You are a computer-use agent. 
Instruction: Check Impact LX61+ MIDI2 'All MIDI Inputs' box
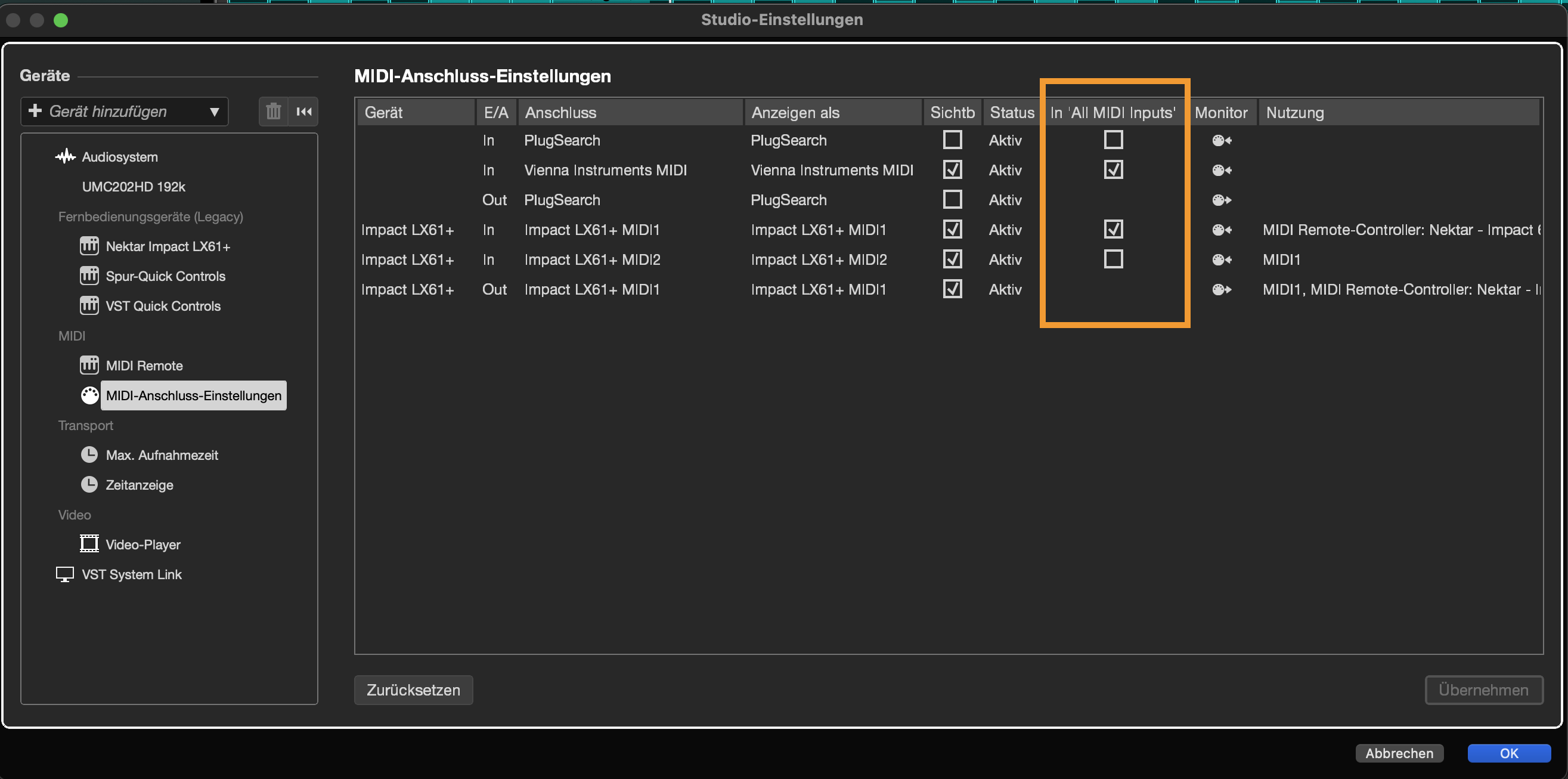(x=1113, y=259)
